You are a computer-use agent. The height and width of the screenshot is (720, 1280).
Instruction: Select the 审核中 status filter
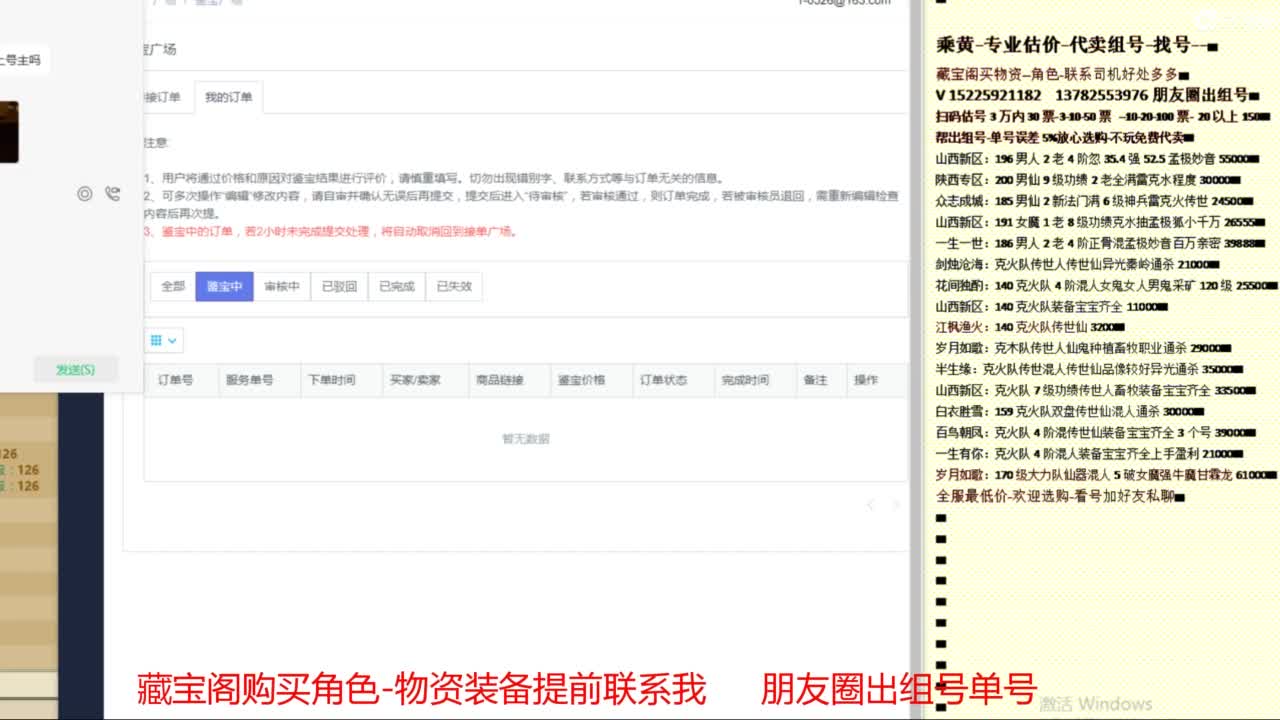tap(282, 286)
